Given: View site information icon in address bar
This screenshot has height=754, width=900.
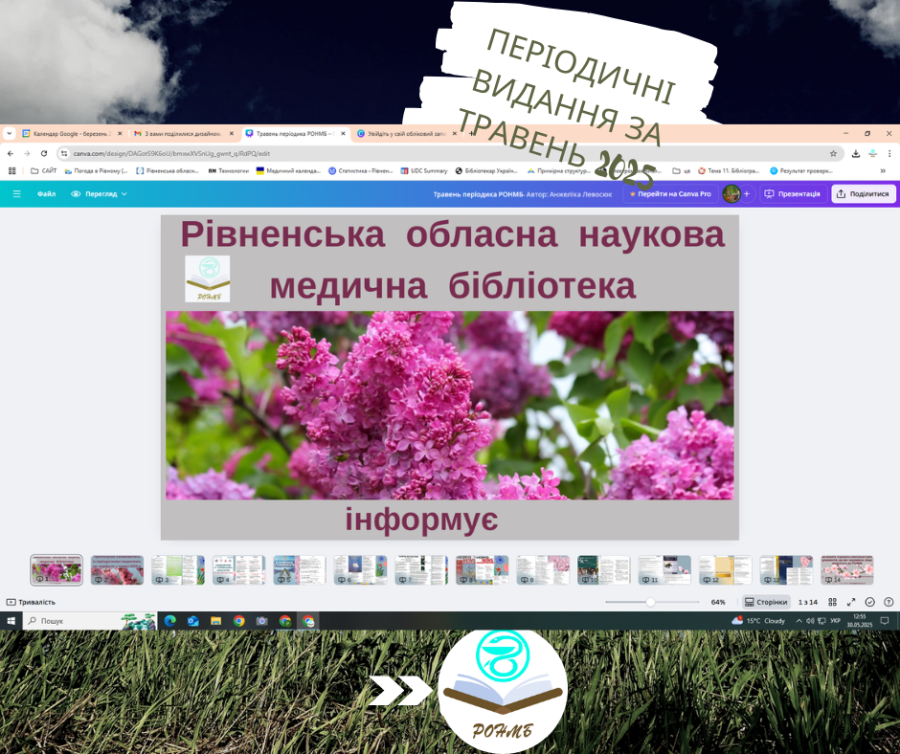Looking at the screenshot, I should 64,153.
